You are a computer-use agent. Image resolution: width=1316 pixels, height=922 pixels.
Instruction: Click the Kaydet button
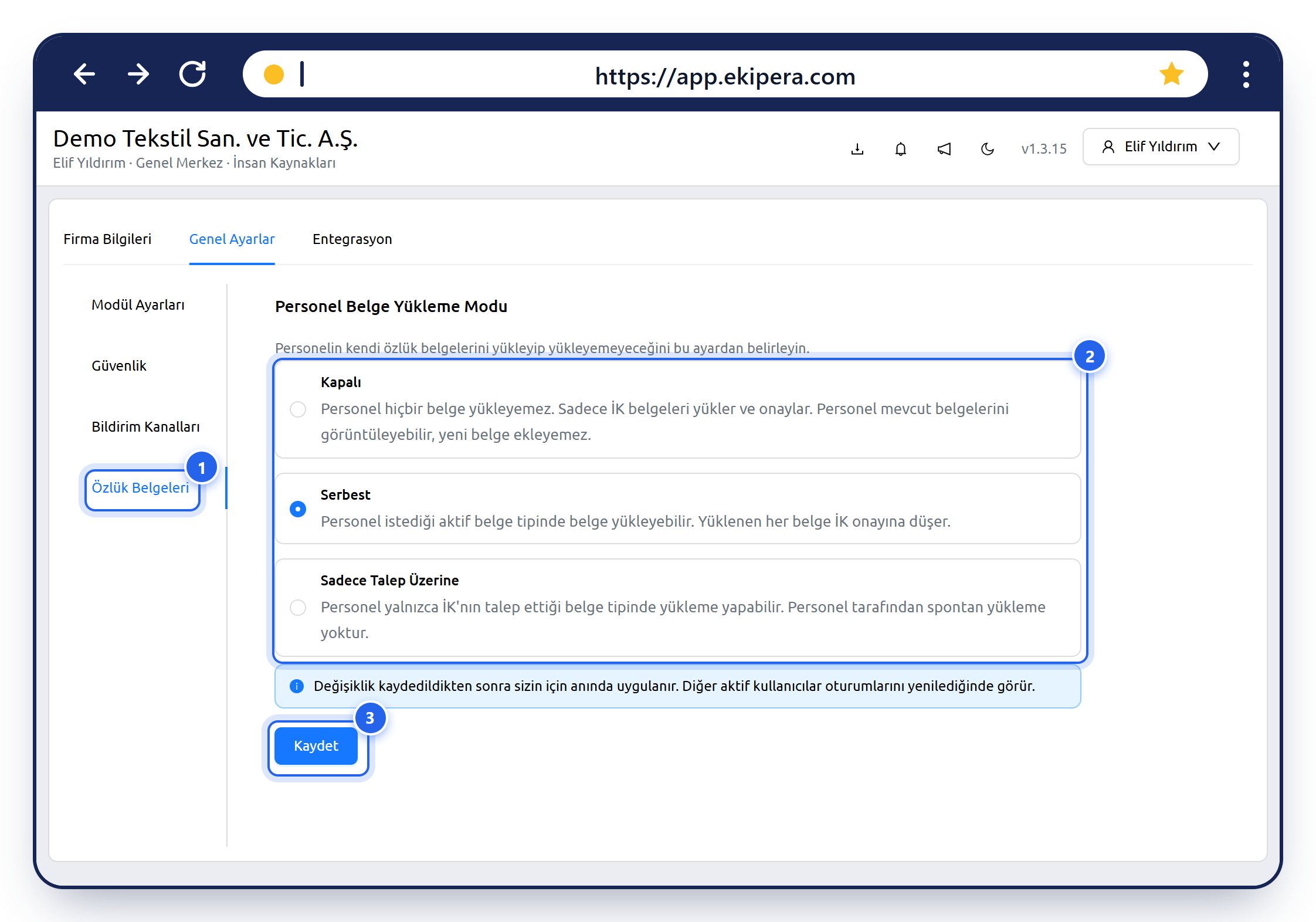coord(316,745)
